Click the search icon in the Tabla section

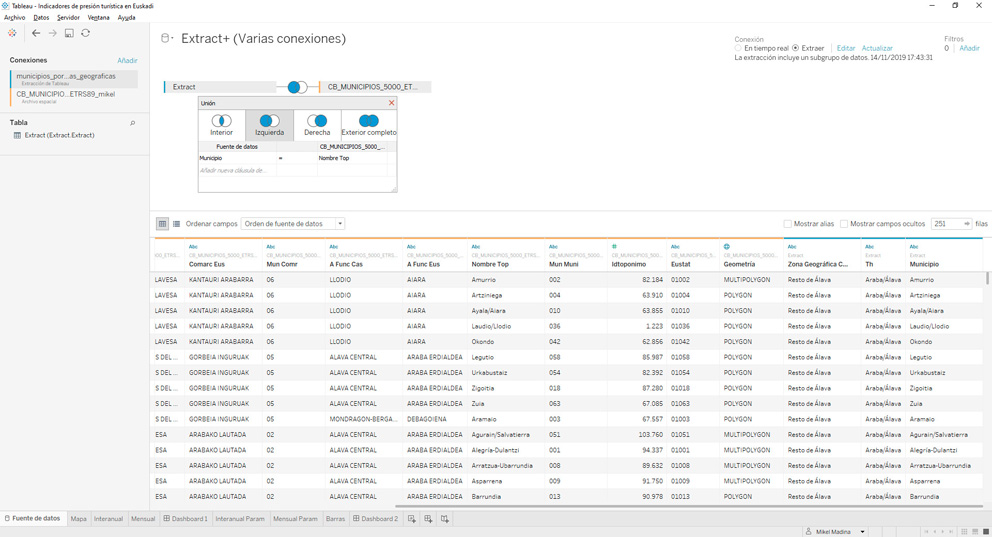132,123
